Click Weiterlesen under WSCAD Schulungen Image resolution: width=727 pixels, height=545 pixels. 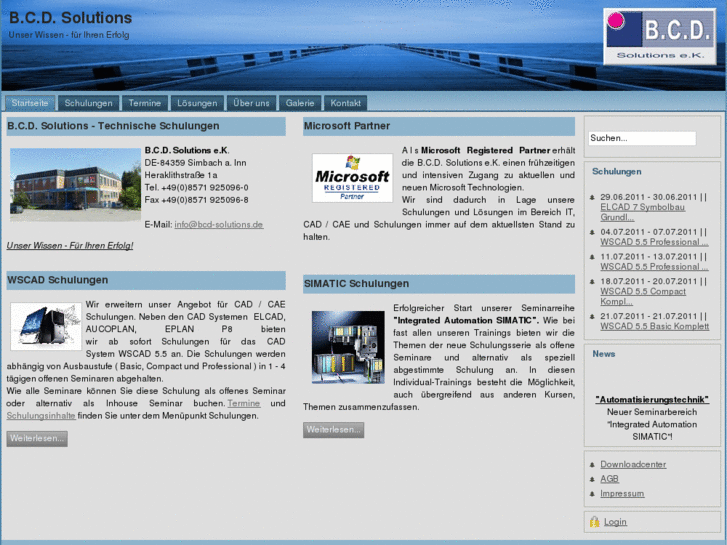click(x=37, y=438)
